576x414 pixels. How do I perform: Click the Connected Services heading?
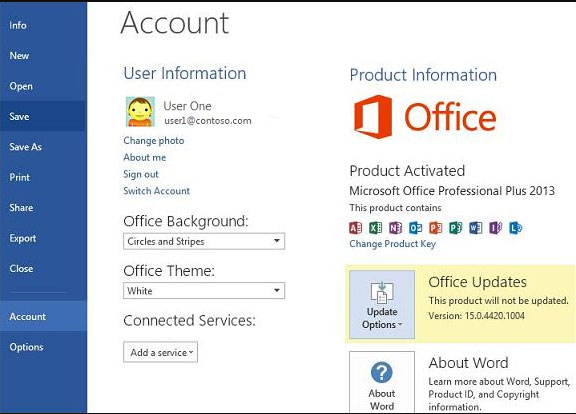click(189, 321)
